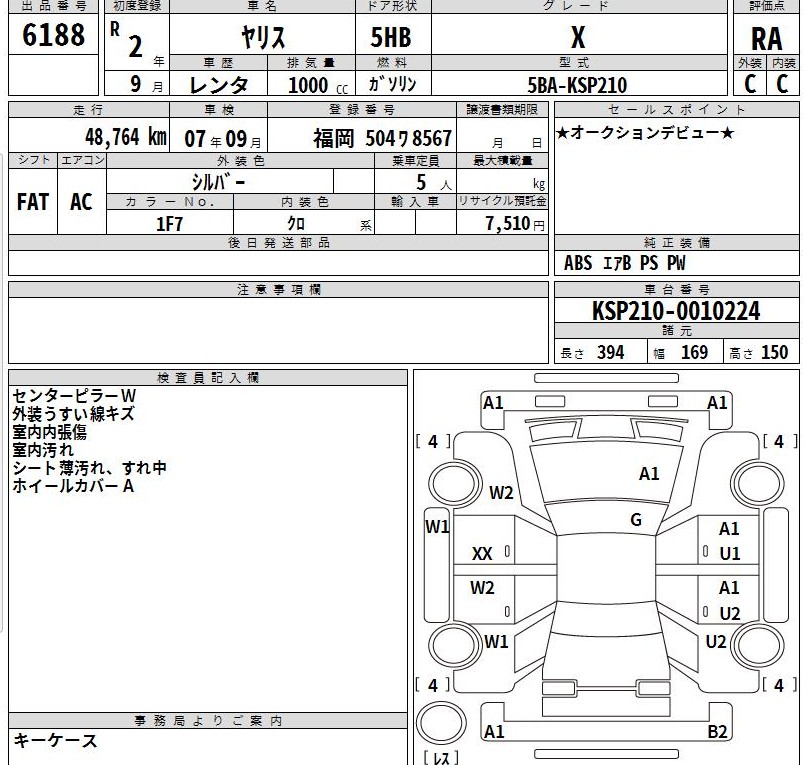Select the header 譲渡書類期限
This screenshot has height=765, width=803.
tap(502, 110)
